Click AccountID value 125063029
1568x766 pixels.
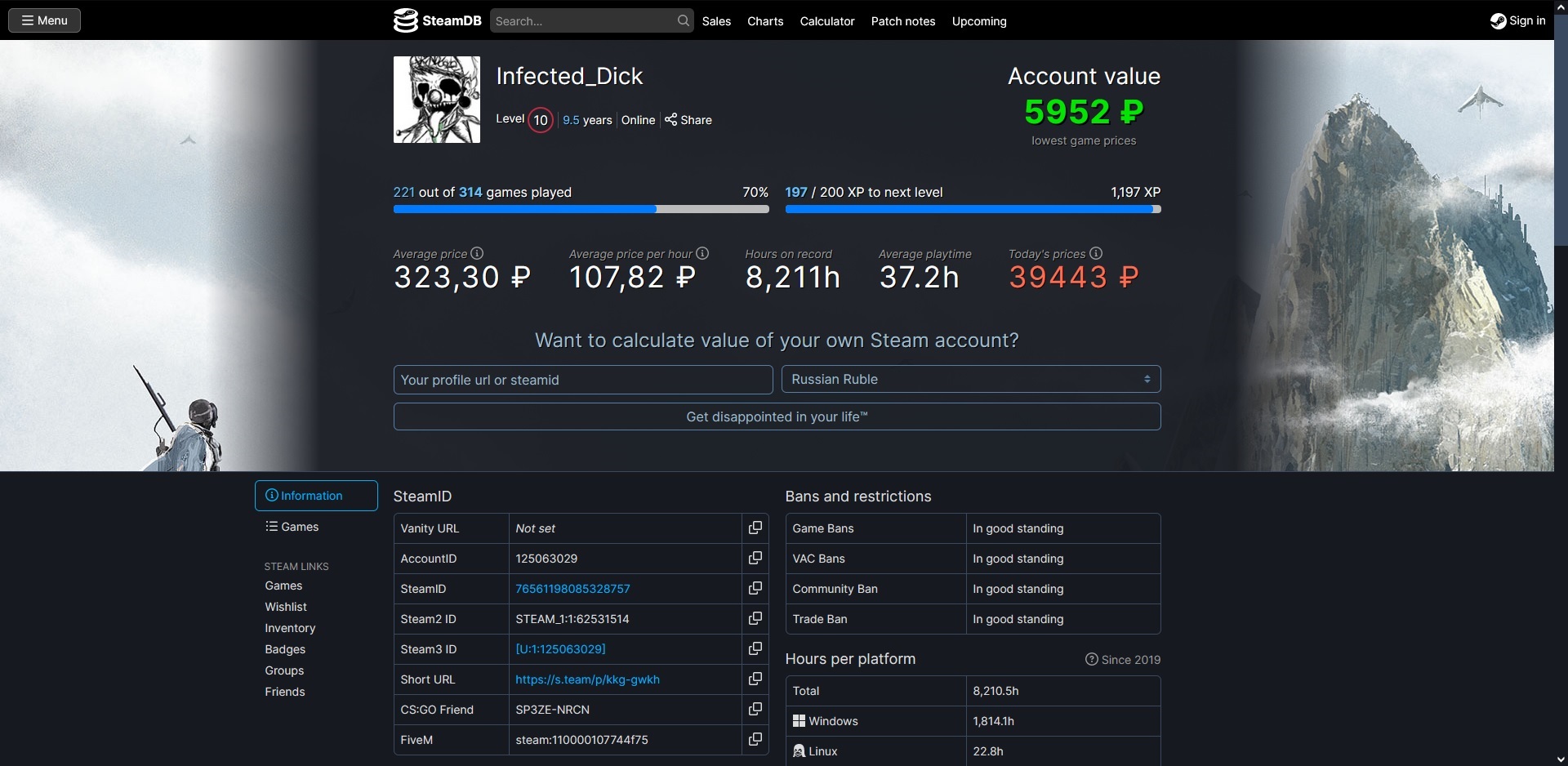point(546,559)
